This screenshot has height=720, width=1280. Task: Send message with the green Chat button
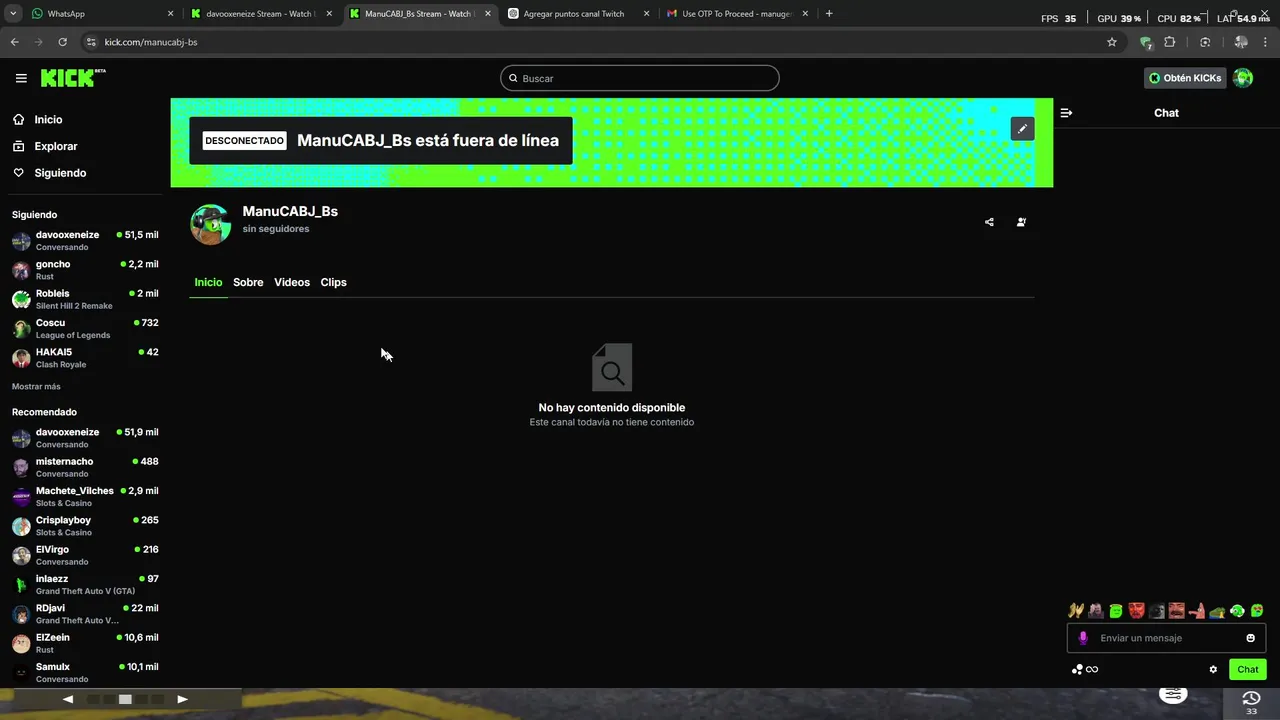tap(1247, 669)
